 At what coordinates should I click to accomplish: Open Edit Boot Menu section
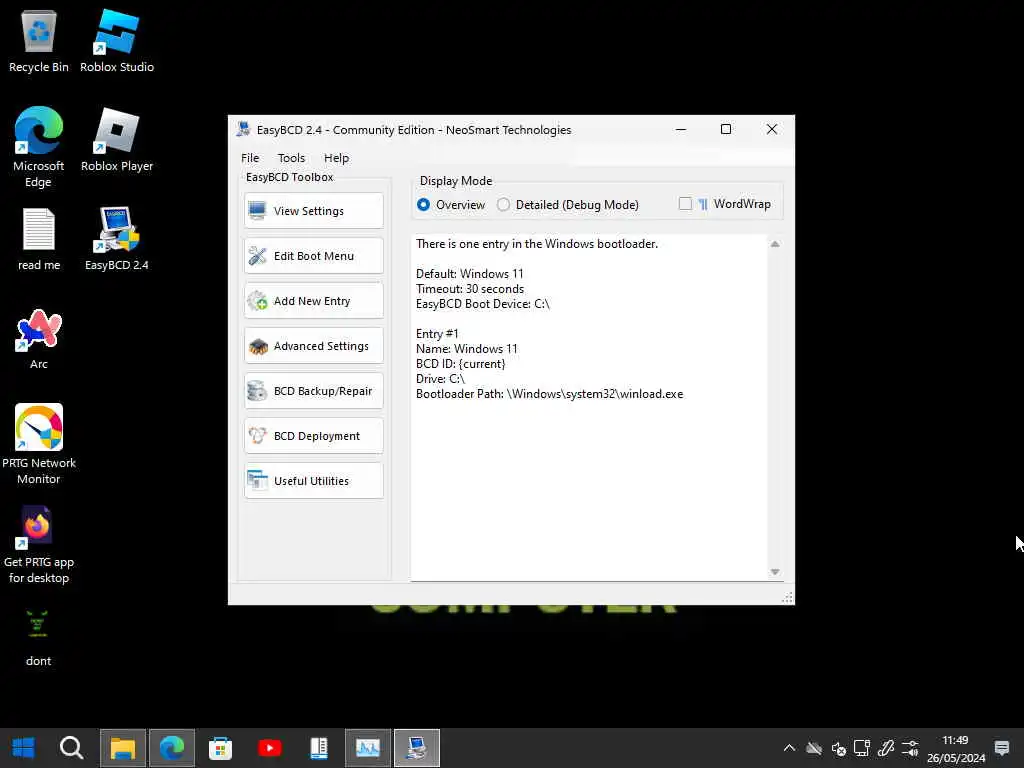(x=313, y=256)
